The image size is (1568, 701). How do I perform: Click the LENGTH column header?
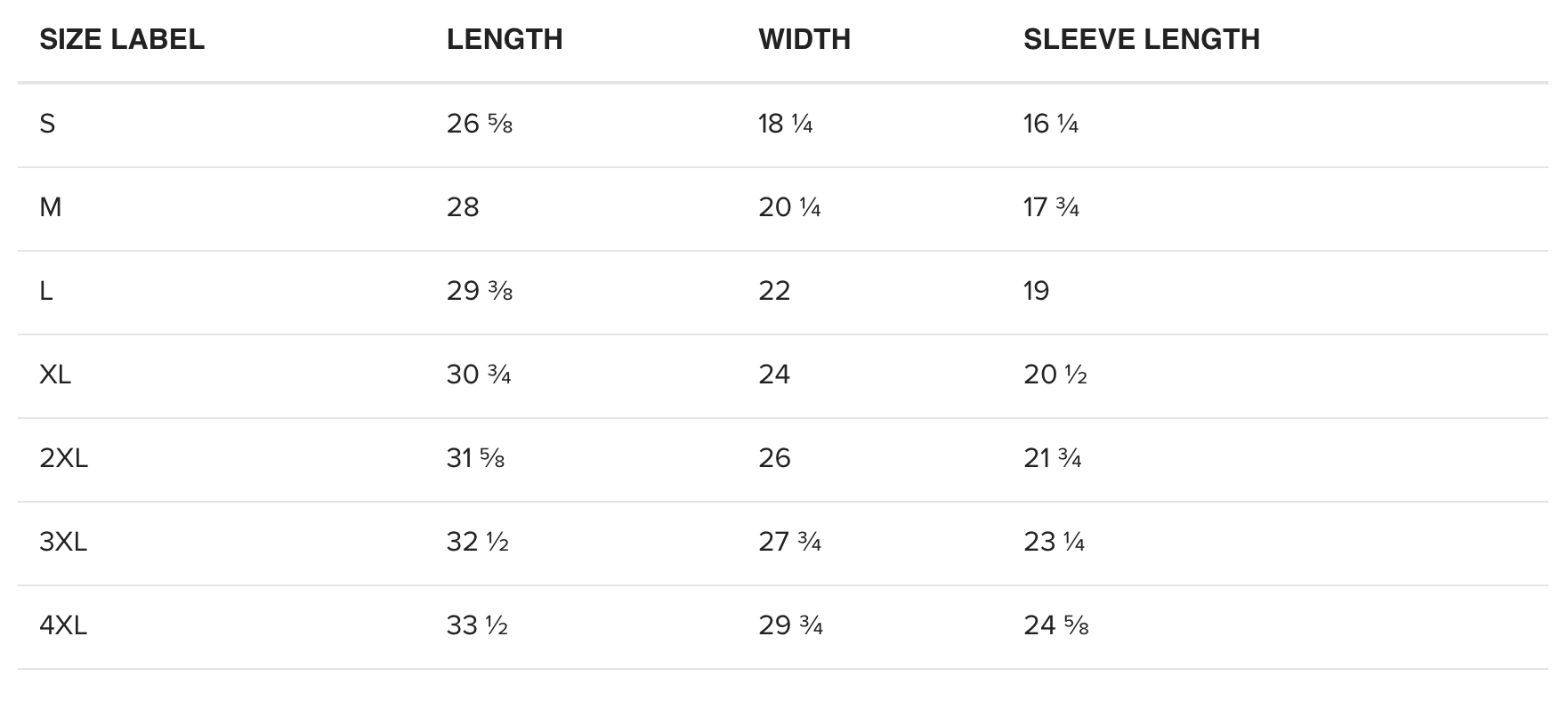505,39
